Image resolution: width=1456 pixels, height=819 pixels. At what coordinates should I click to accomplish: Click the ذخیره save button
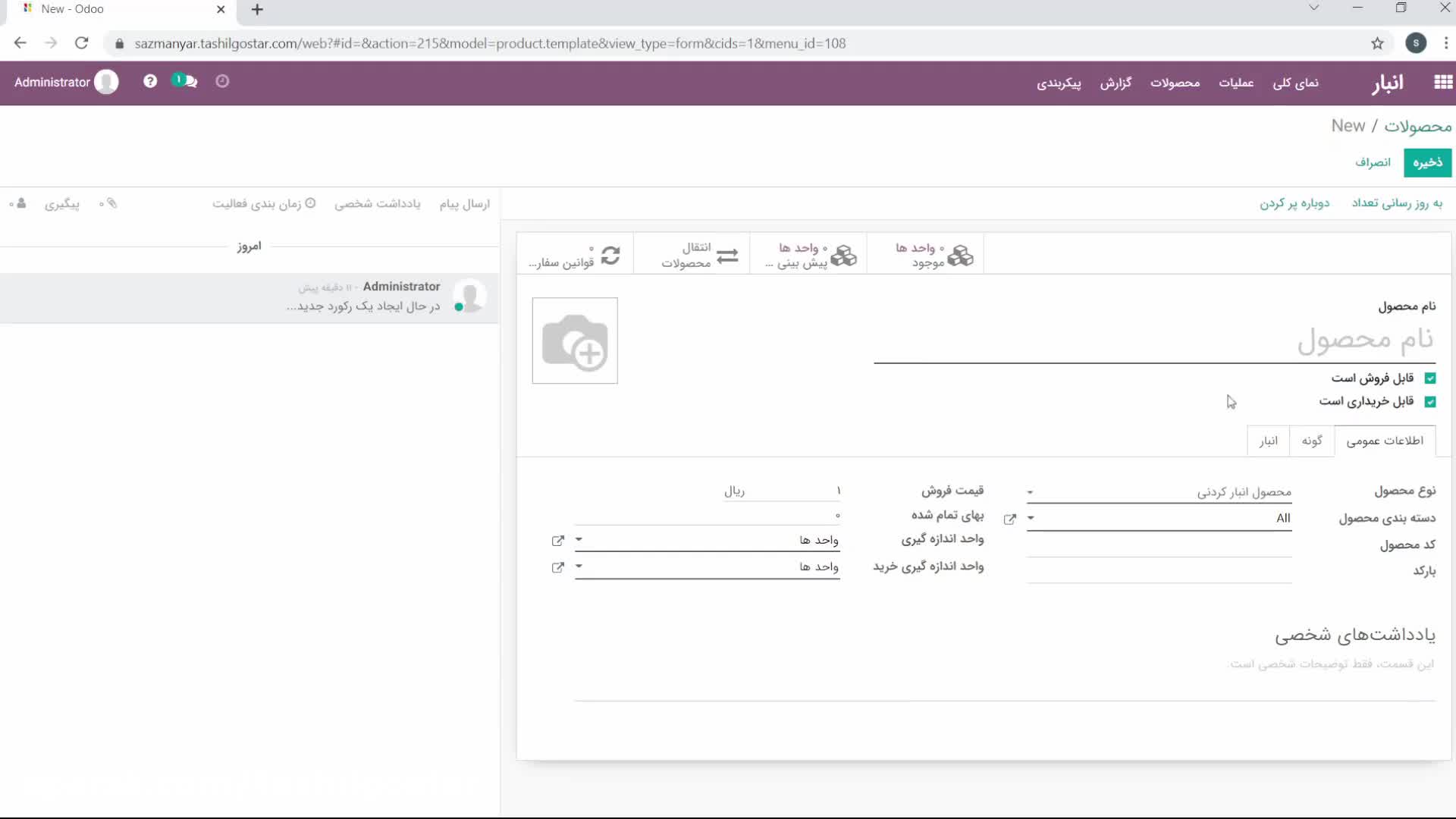pos(1427,162)
